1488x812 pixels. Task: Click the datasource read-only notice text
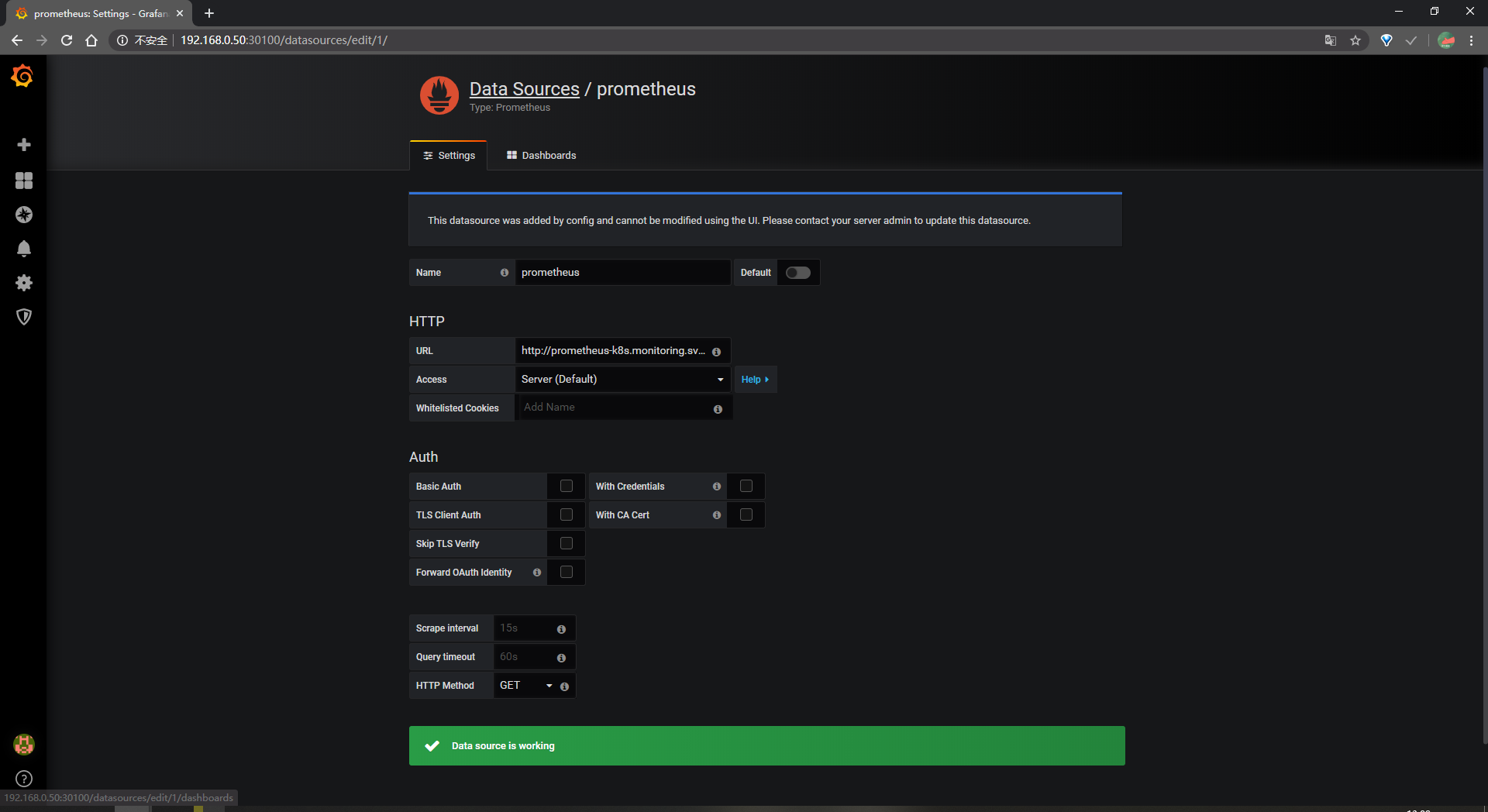(x=729, y=221)
